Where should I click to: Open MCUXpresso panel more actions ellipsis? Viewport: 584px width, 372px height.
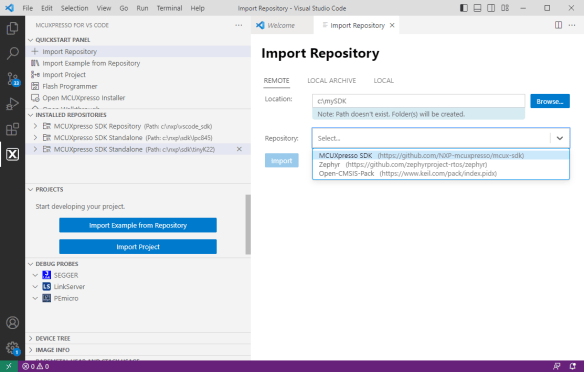point(239,25)
